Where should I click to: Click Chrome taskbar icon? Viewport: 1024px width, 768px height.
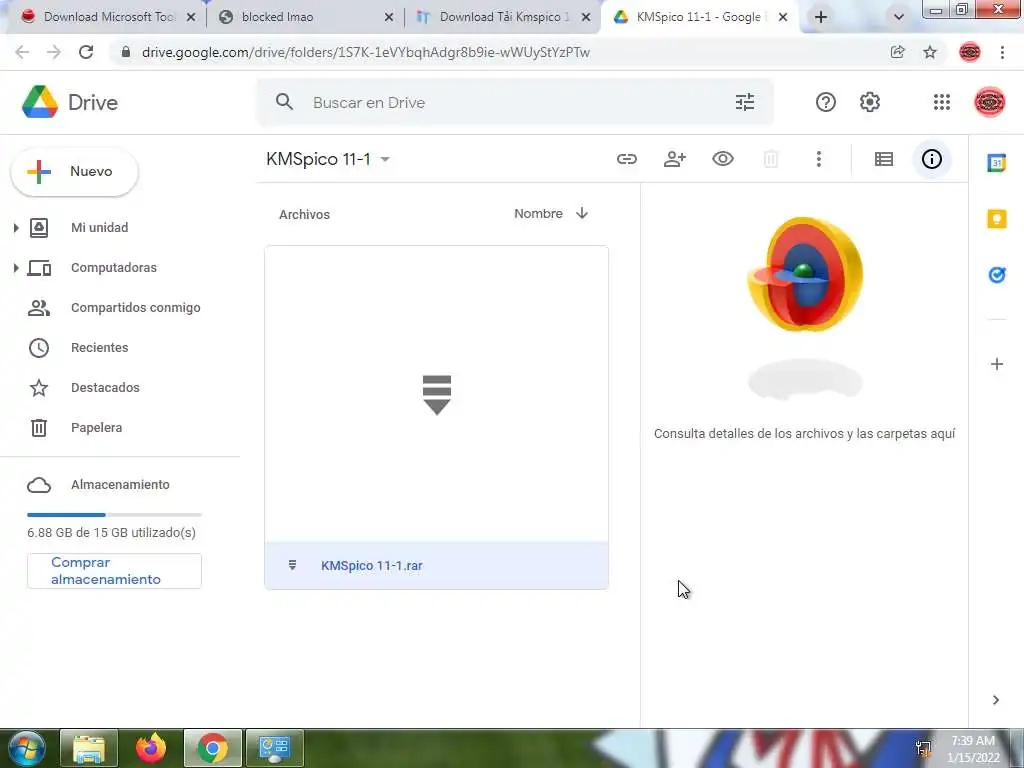pyautogui.click(x=212, y=748)
